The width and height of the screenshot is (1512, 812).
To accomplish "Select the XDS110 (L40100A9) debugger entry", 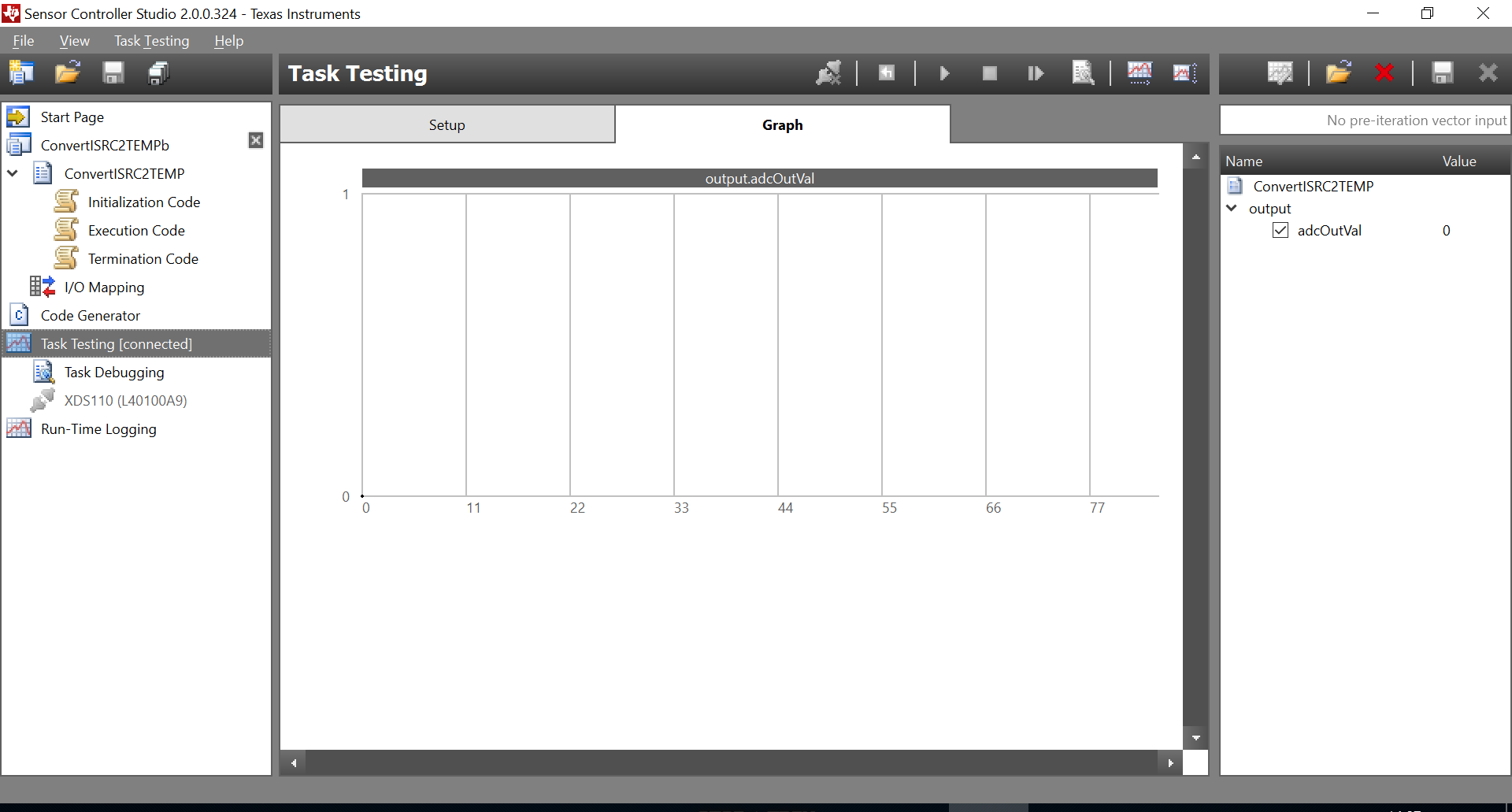I will (126, 401).
